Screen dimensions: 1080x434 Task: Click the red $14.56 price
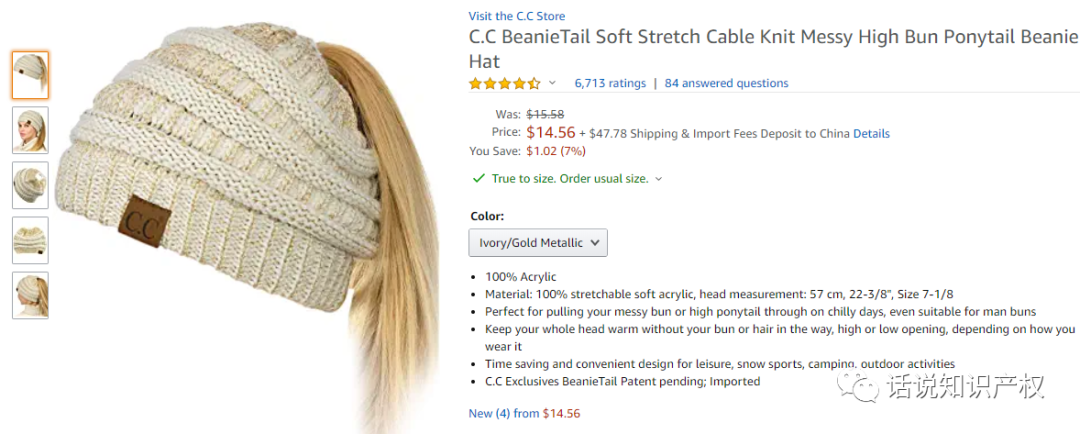pos(551,132)
